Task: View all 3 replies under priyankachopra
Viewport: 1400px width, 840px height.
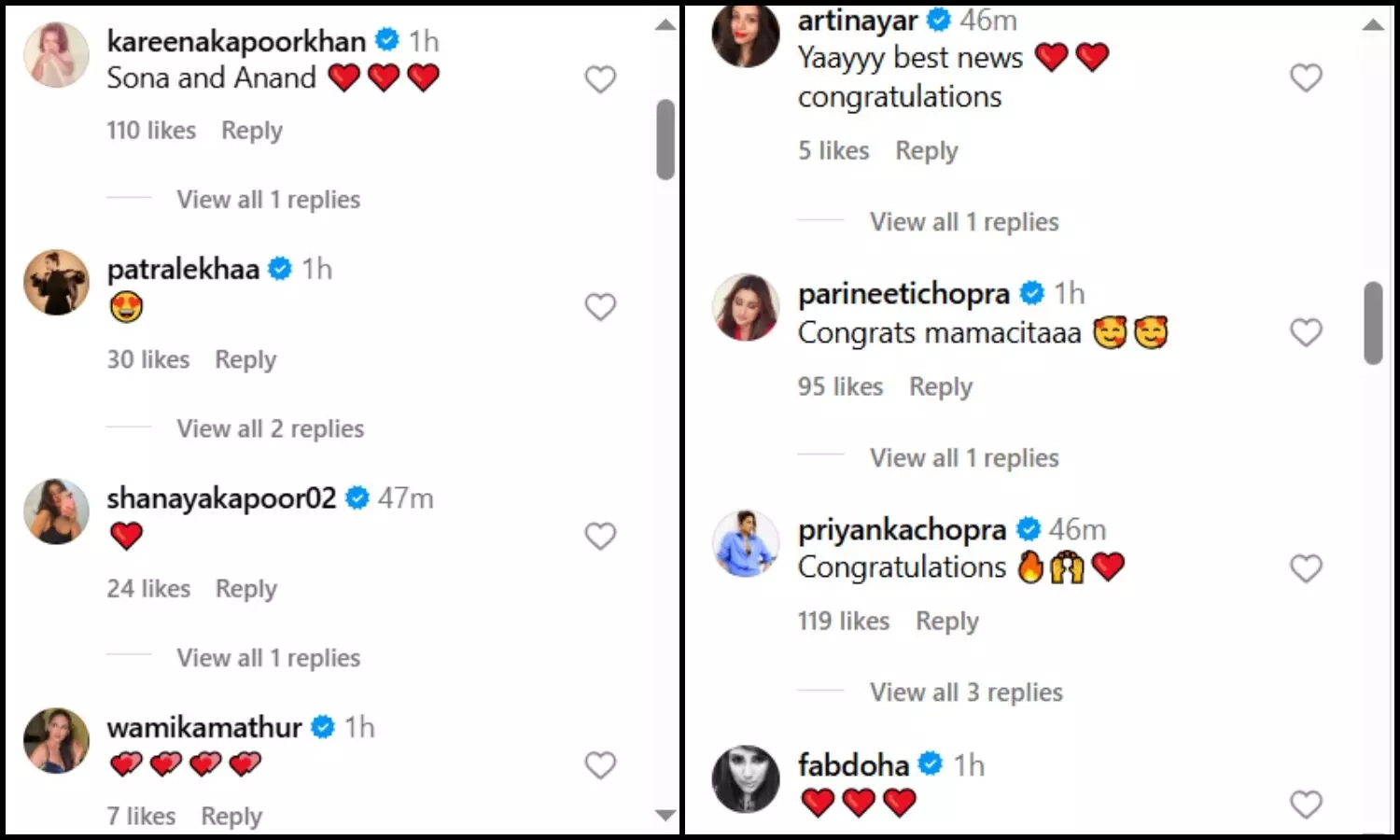Action: click(966, 693)
